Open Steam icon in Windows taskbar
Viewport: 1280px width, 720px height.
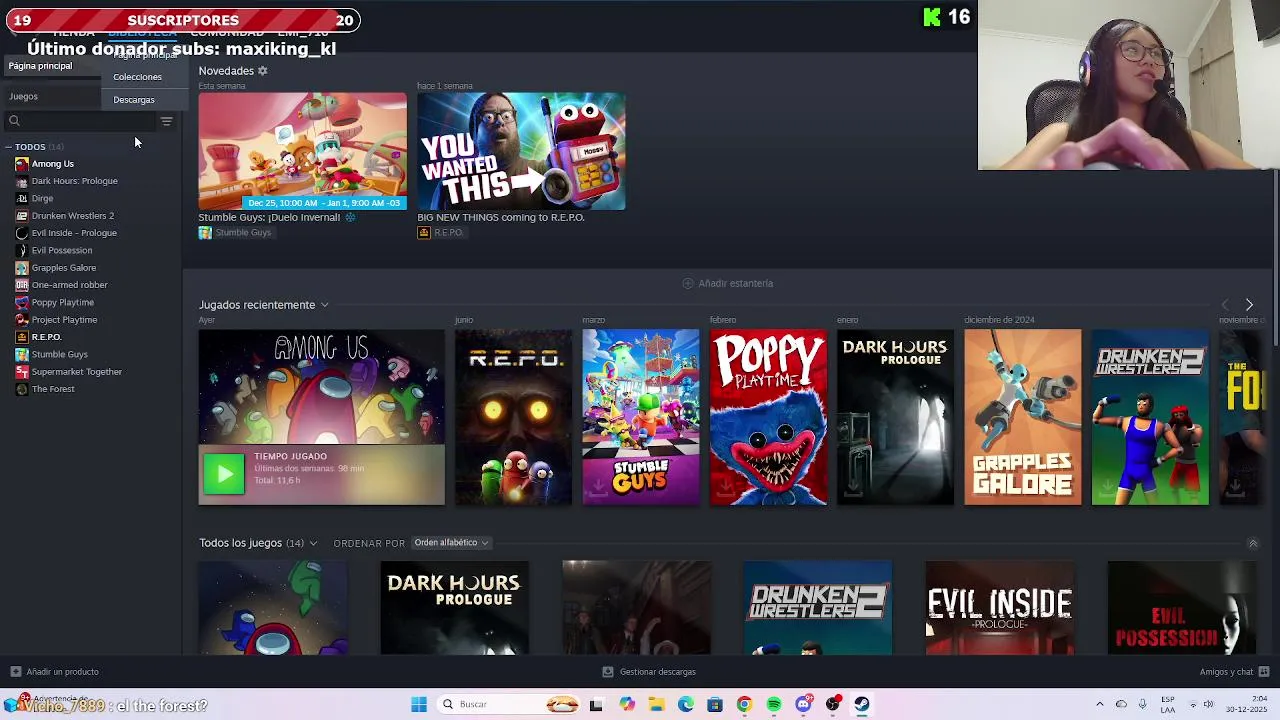(862, 704)
